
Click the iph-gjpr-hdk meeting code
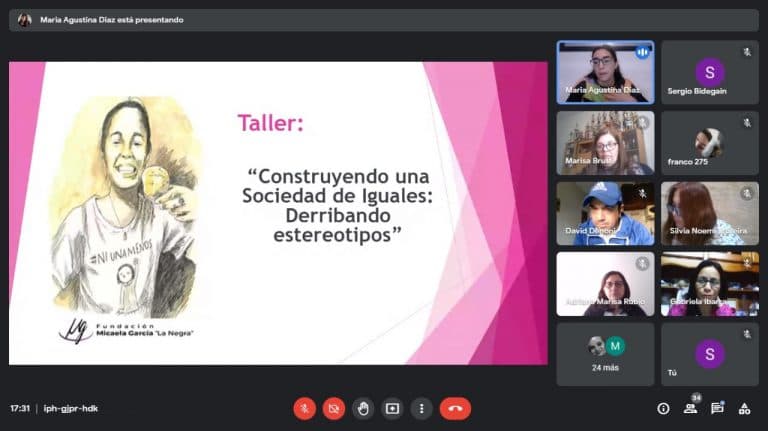(71, 408)
